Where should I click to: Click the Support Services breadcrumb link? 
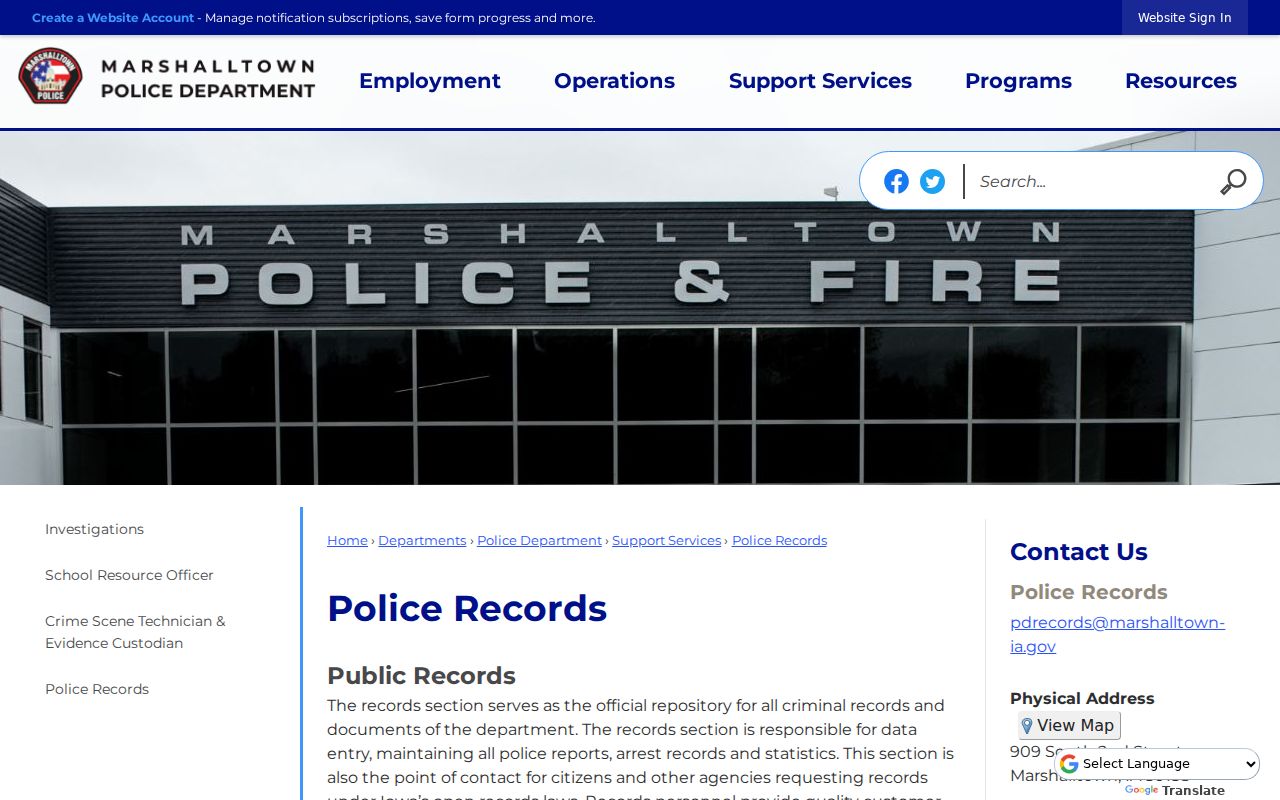(x=666, y=541)
